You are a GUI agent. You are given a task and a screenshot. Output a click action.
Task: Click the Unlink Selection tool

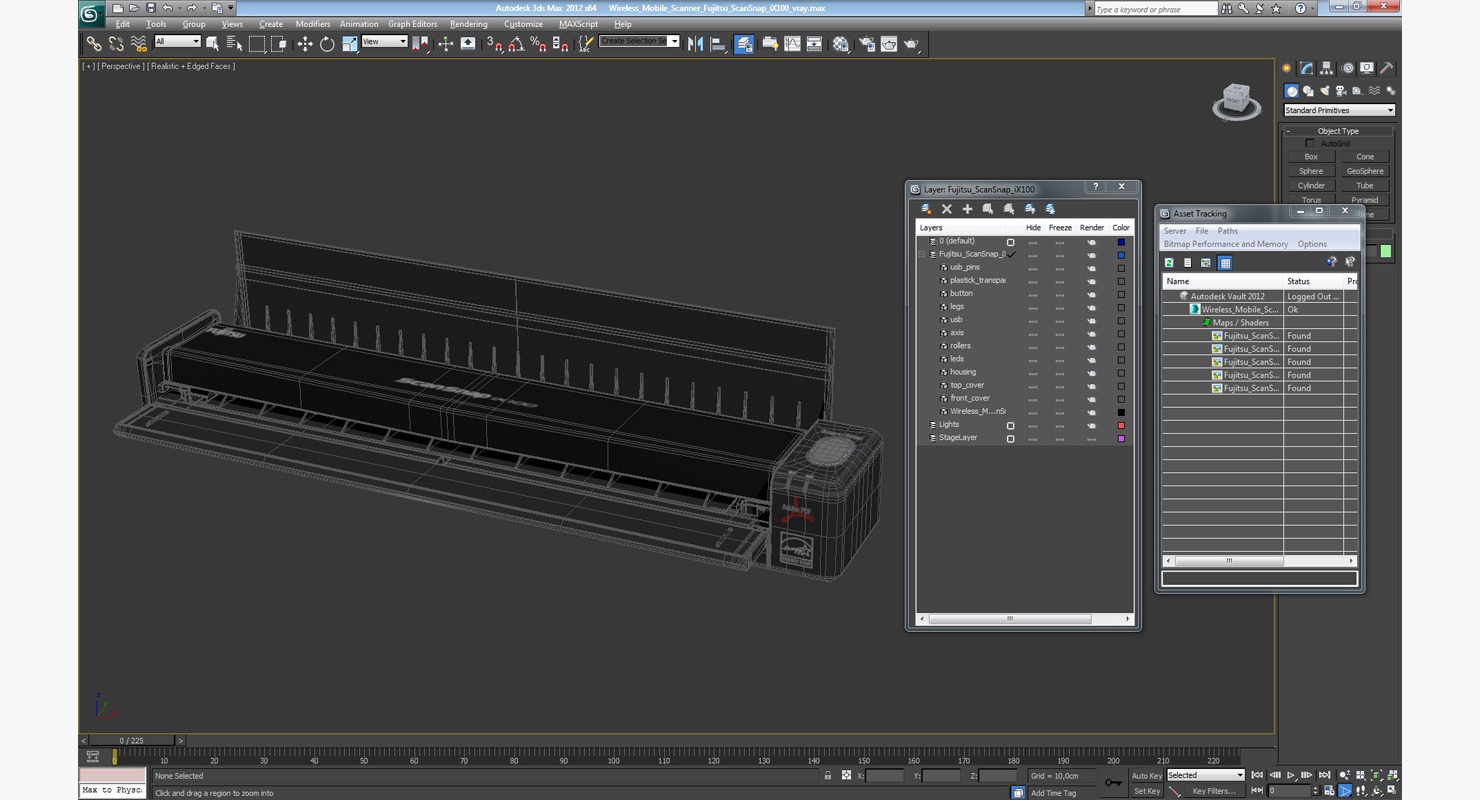pos(116,44)
